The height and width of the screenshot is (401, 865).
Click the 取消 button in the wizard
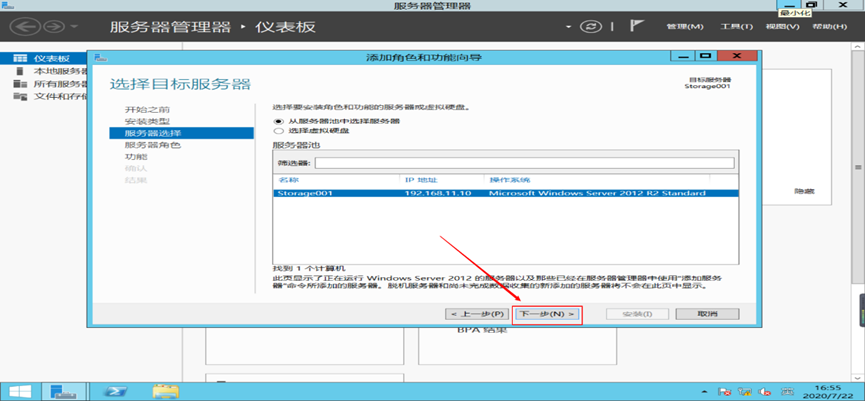click(x=707, y=314)
